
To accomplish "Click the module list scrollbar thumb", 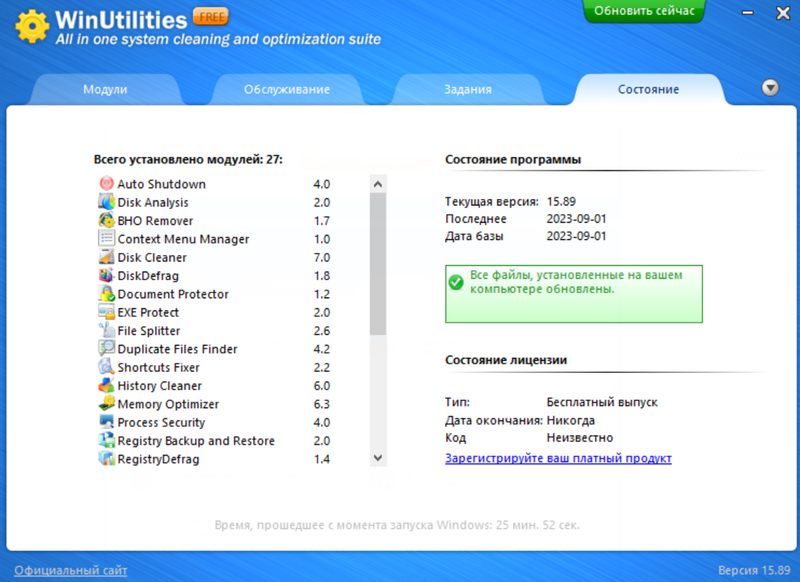I will tap(378, 264).
